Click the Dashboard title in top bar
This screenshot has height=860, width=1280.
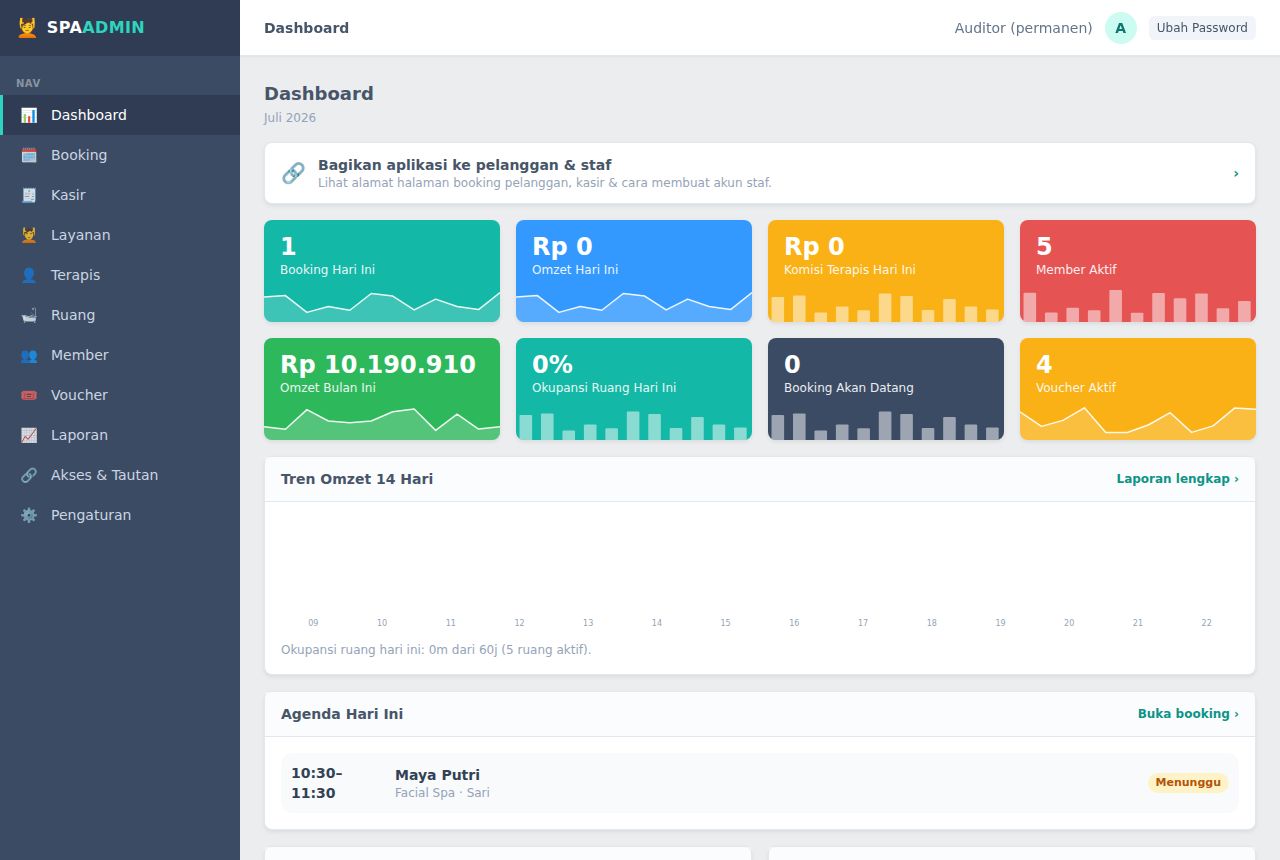306,28
